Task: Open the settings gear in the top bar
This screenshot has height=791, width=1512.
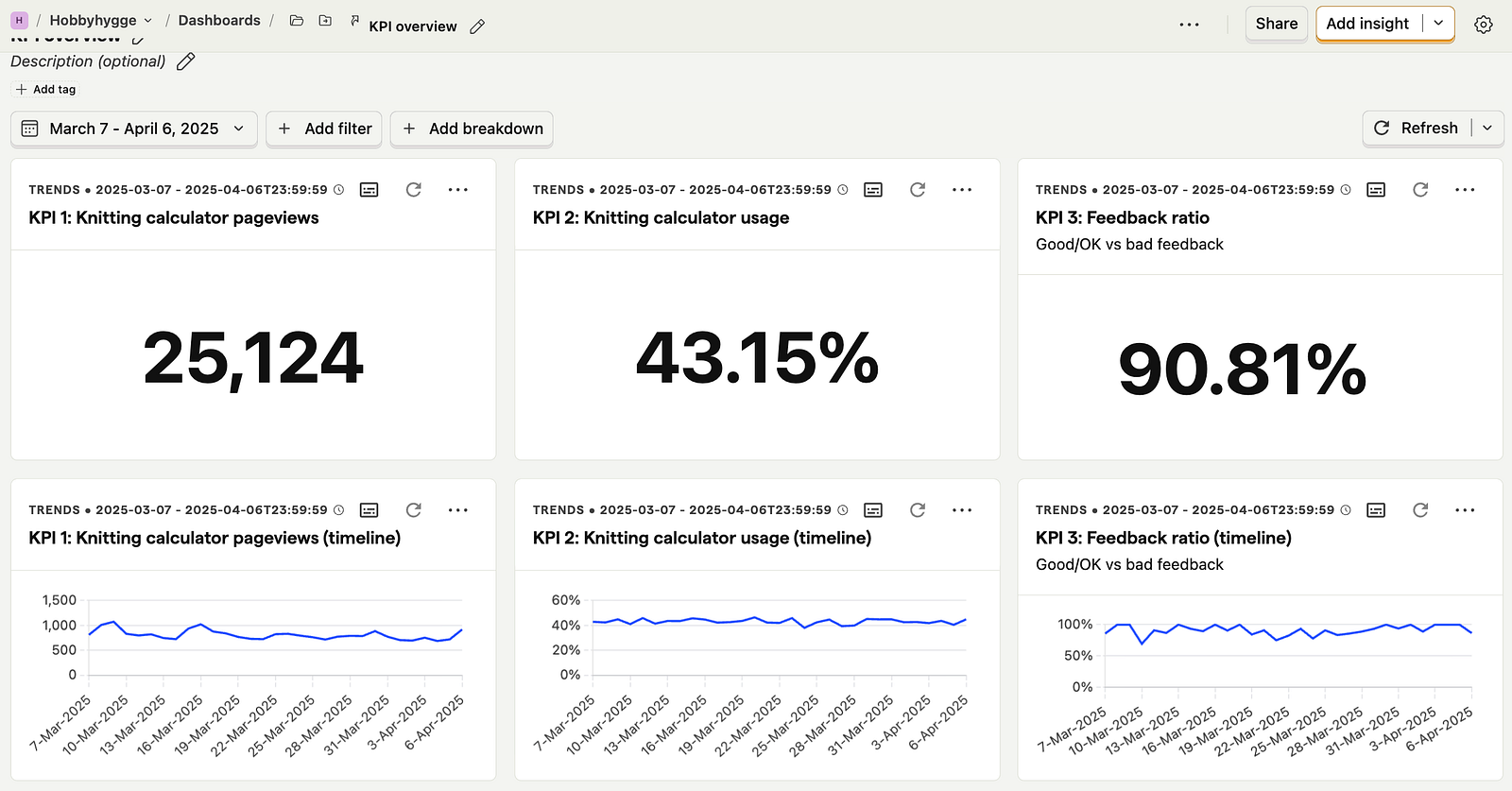Action: point(1484,25)
